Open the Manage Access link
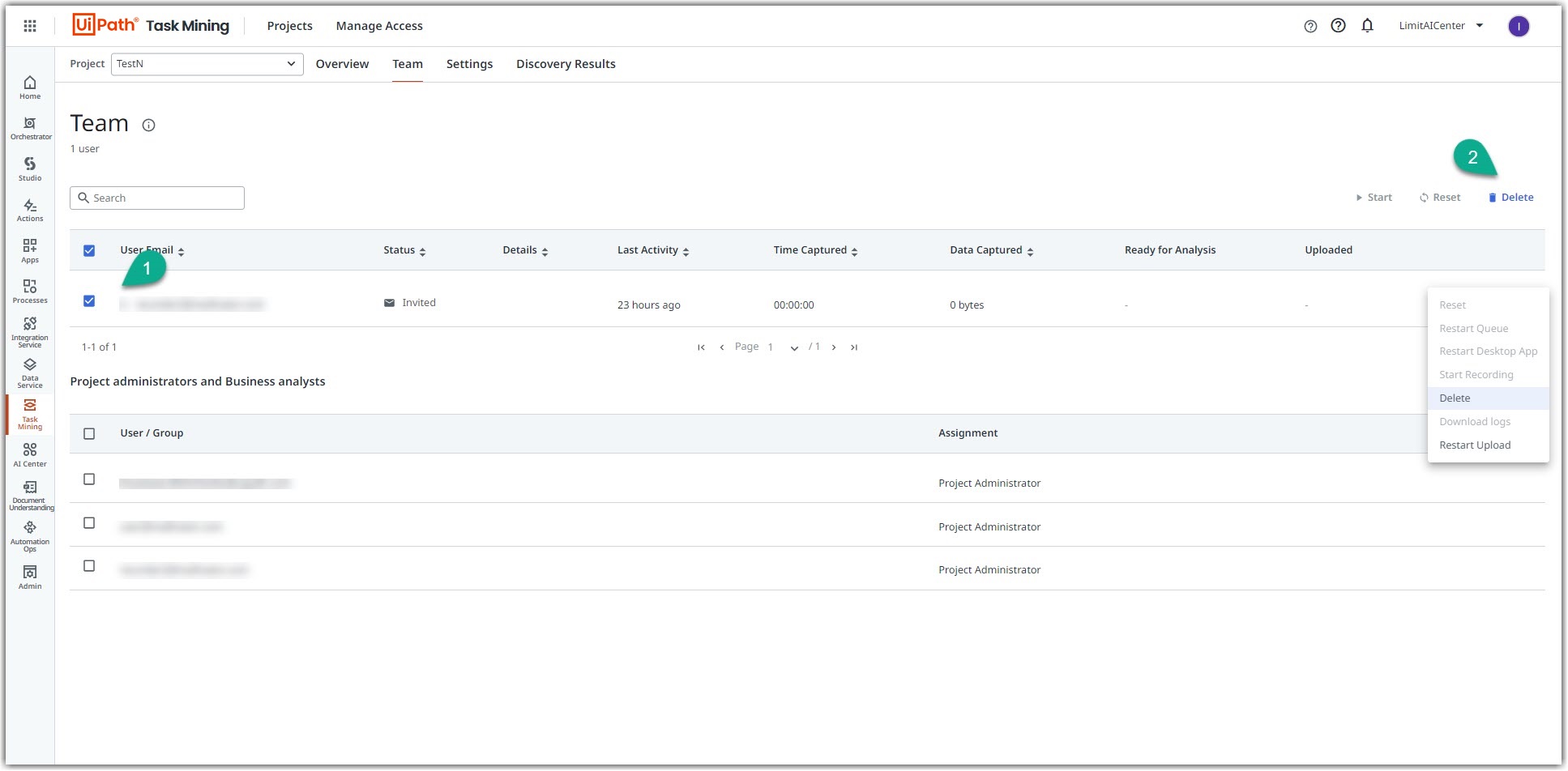 379,26
